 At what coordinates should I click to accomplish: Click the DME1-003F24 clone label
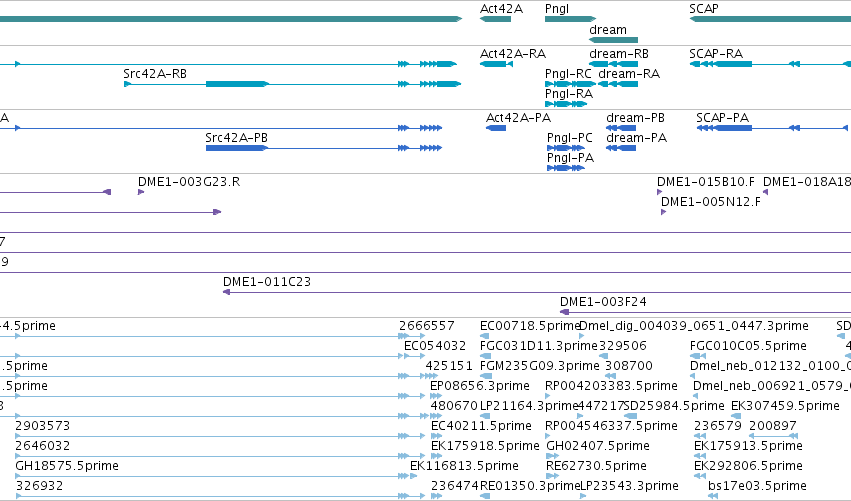[x=604, y=302]
